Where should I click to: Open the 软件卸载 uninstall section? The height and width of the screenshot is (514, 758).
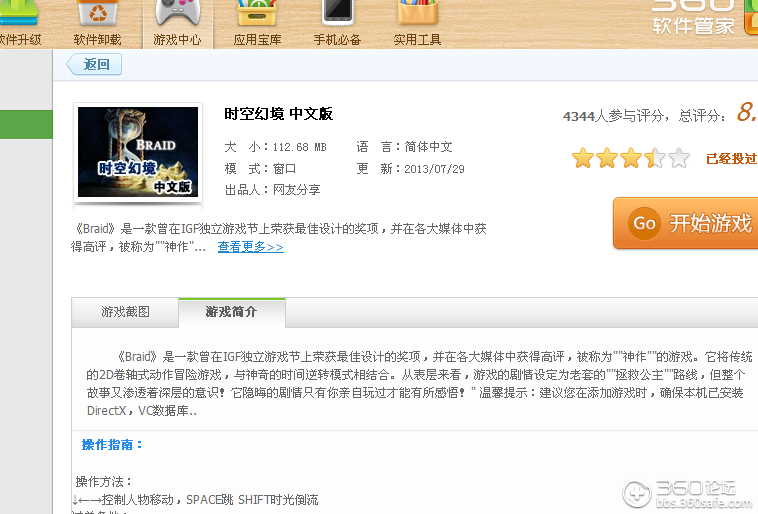pyautogui.click(x=97, y=24)
